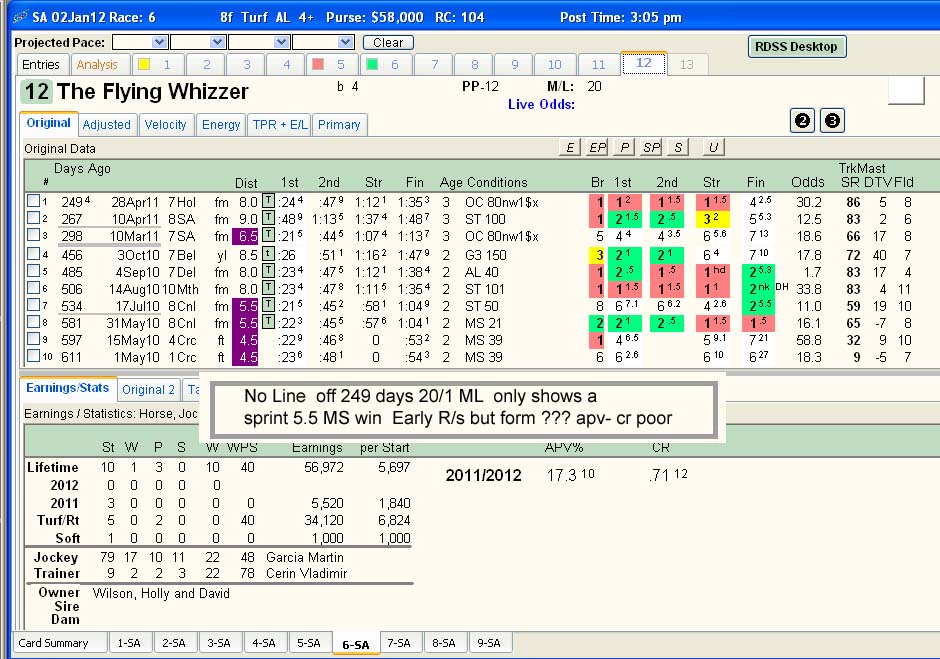Click the purple 6.5 distance cell
Viewport: 940px width, 659px height.
(246, 236)
